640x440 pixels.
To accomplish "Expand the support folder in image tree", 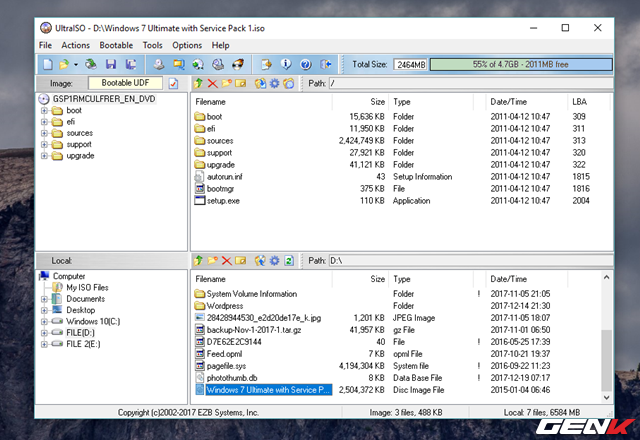I will click(x=44, y=144).
